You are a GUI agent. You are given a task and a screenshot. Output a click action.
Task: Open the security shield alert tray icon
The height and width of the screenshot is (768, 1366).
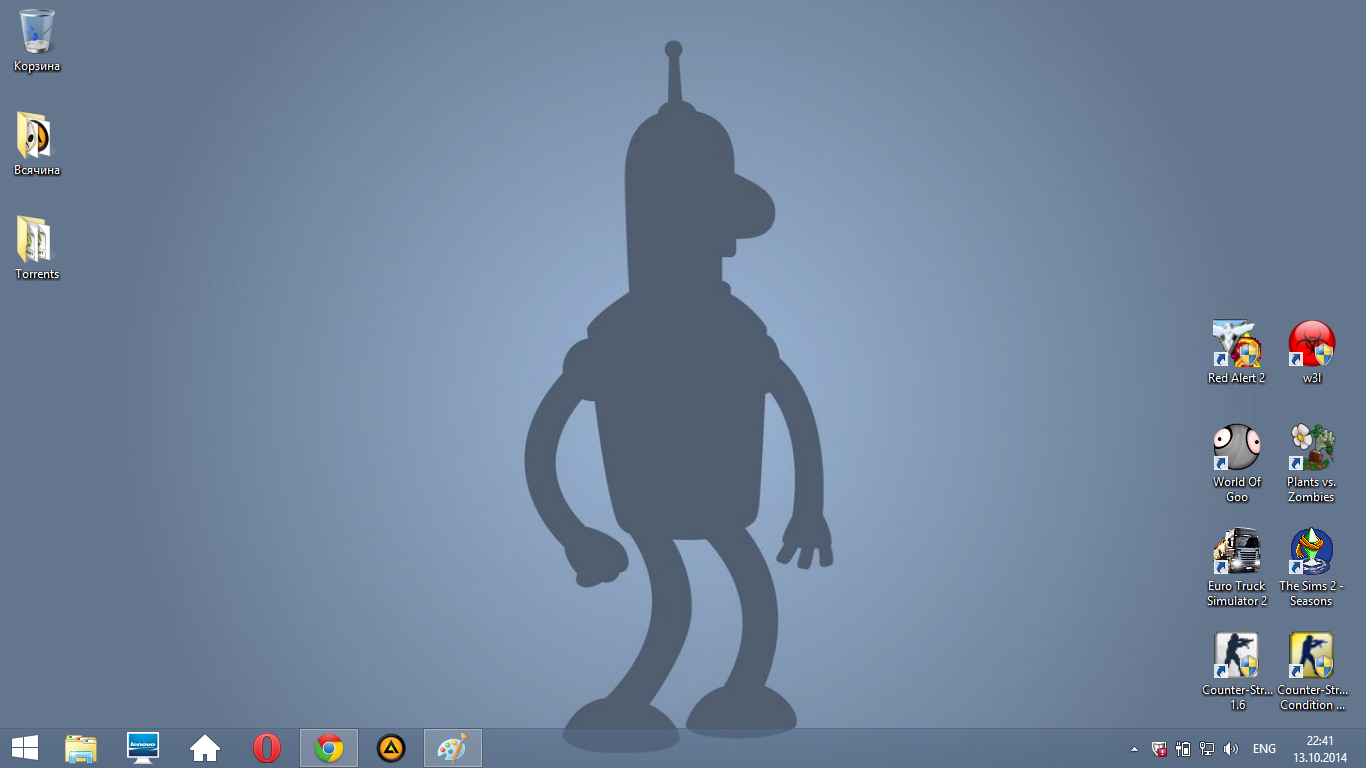point(1159,749)
